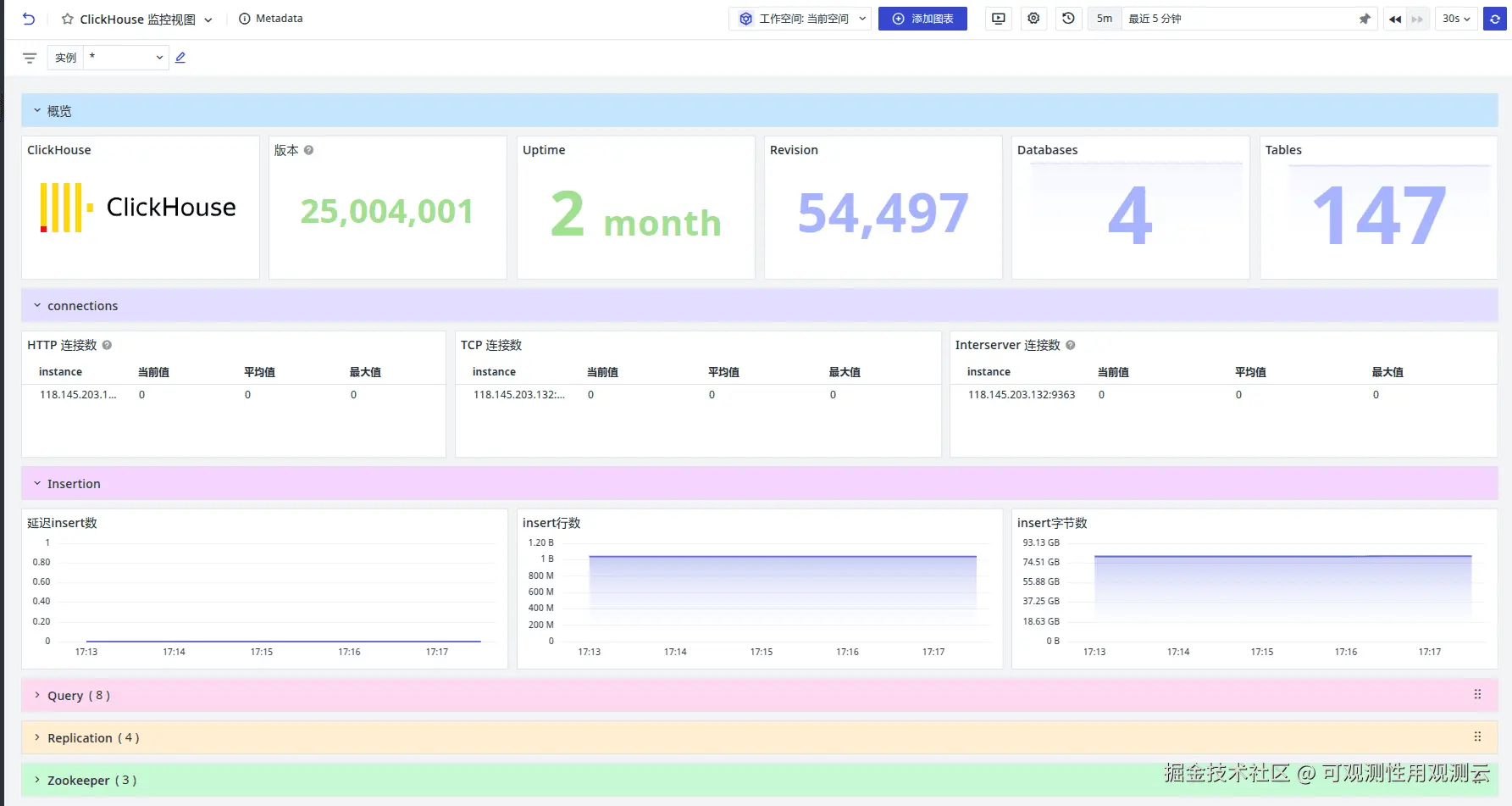The image size is (1512, 806).
Task: Click the insert行数 chart title
Action: [551, 523]
